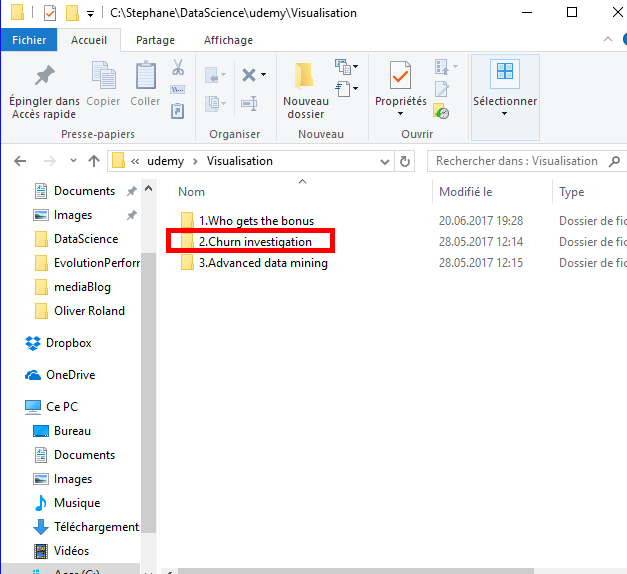This screenshot has height=574, width=627.
Task: Open the Fichier menu
Action: tap(29, 40)
